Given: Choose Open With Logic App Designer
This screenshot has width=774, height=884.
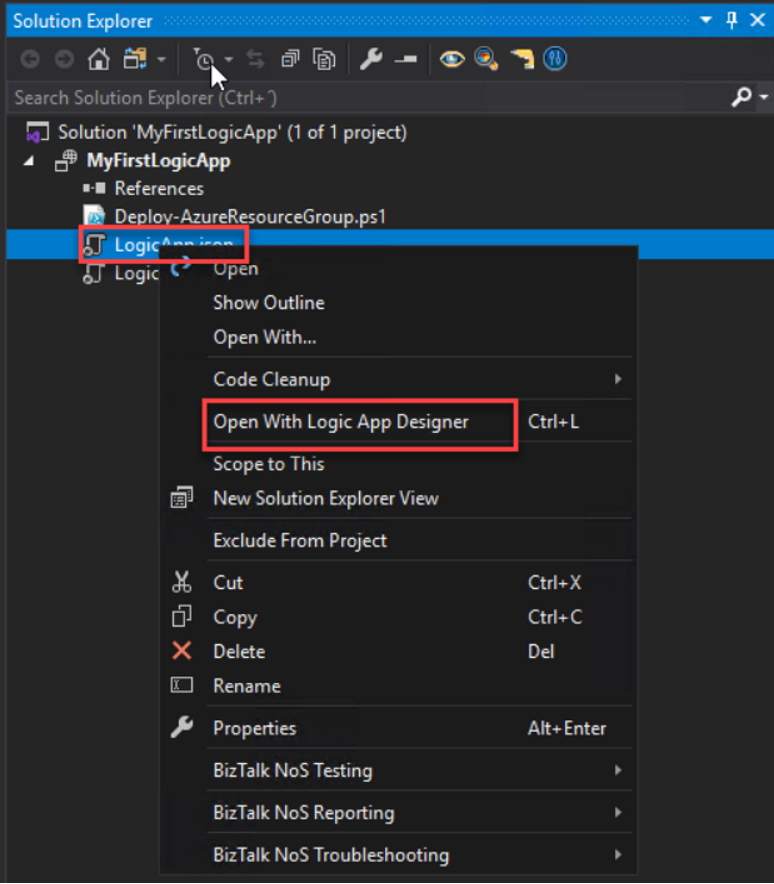Looking at the screenshot, I should 341,422.
